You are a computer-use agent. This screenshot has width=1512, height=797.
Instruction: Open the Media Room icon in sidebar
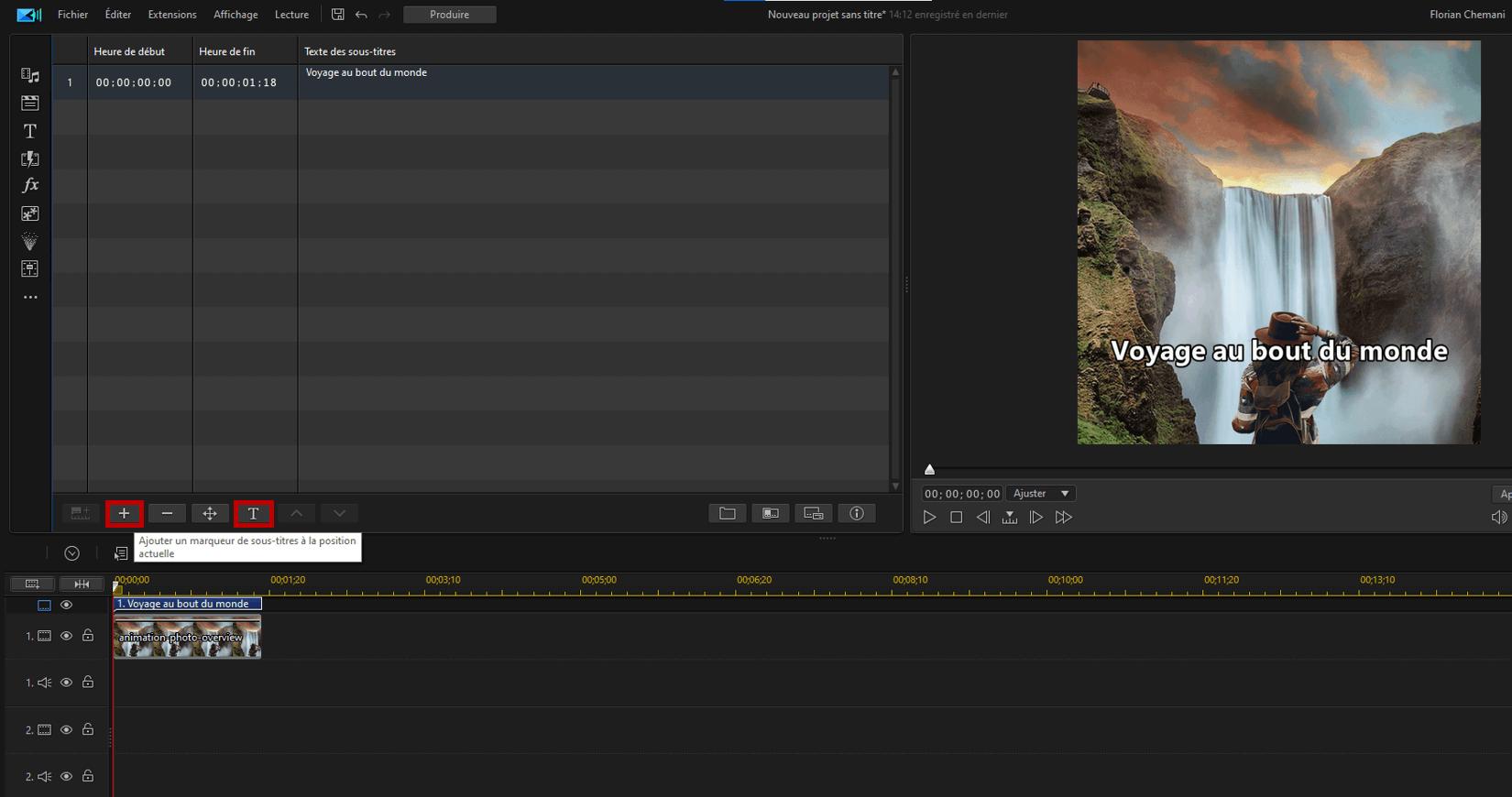coord(30,75)
